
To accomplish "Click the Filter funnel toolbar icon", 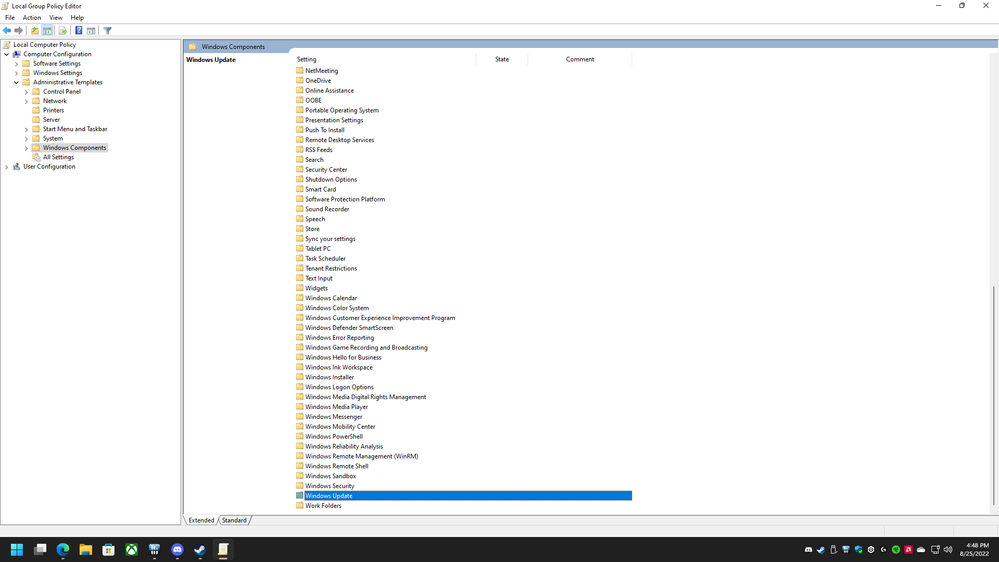I will [x=108, y=31].
